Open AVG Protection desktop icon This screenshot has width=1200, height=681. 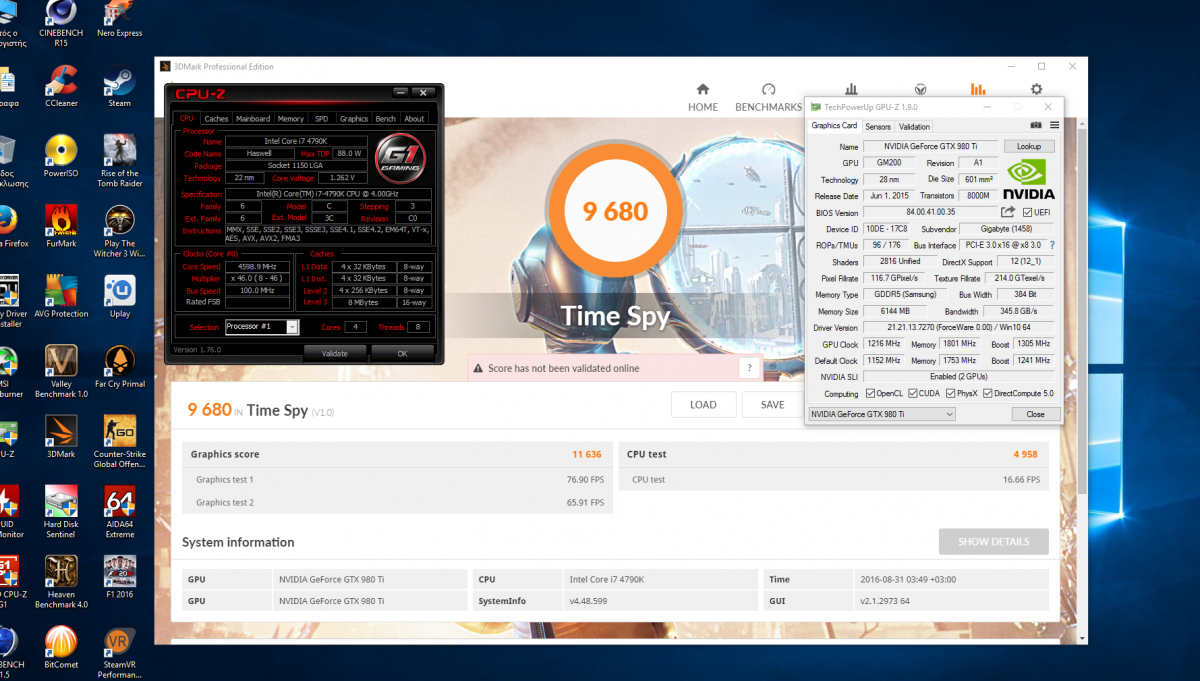coord(61,297)
